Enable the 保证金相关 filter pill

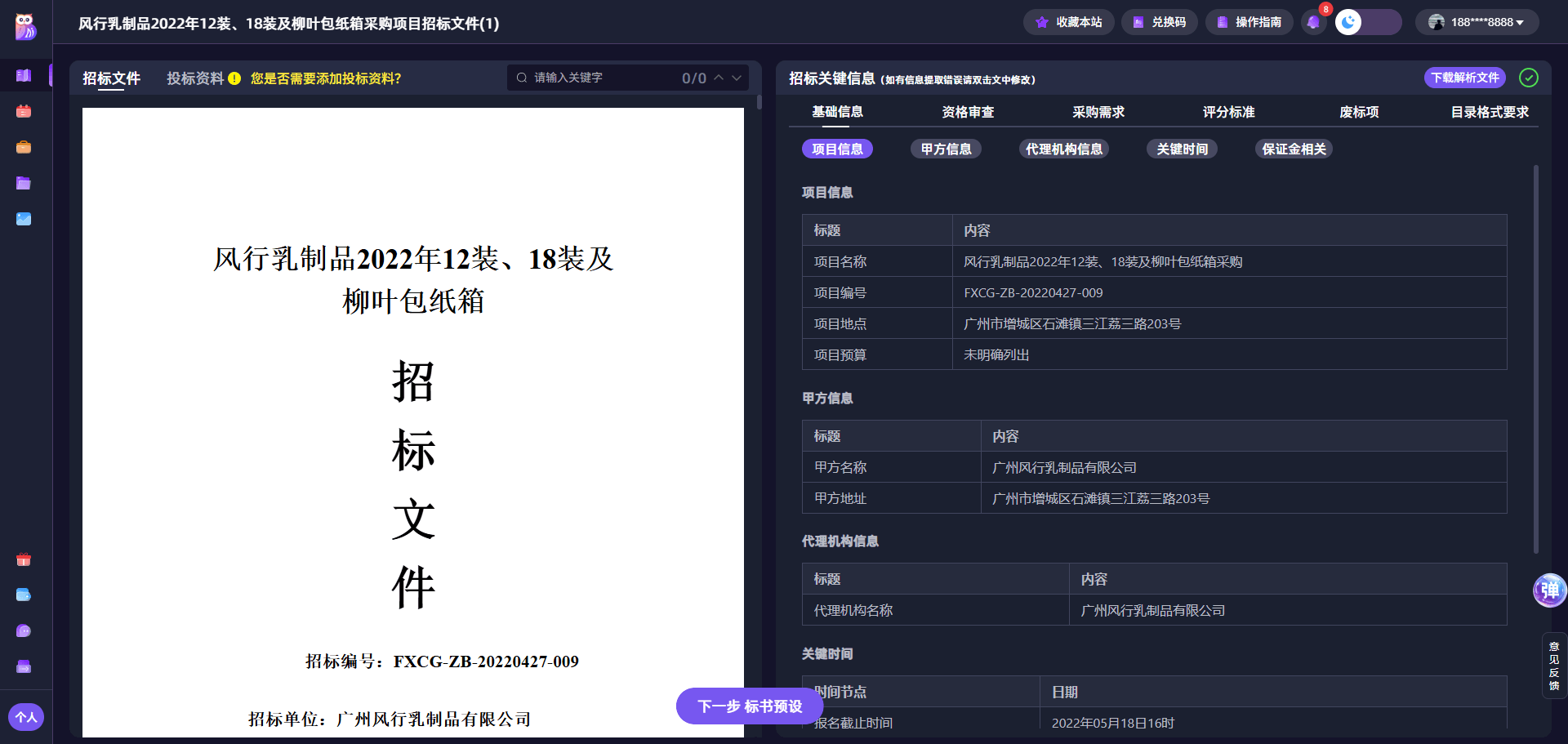coord(1294,149)
